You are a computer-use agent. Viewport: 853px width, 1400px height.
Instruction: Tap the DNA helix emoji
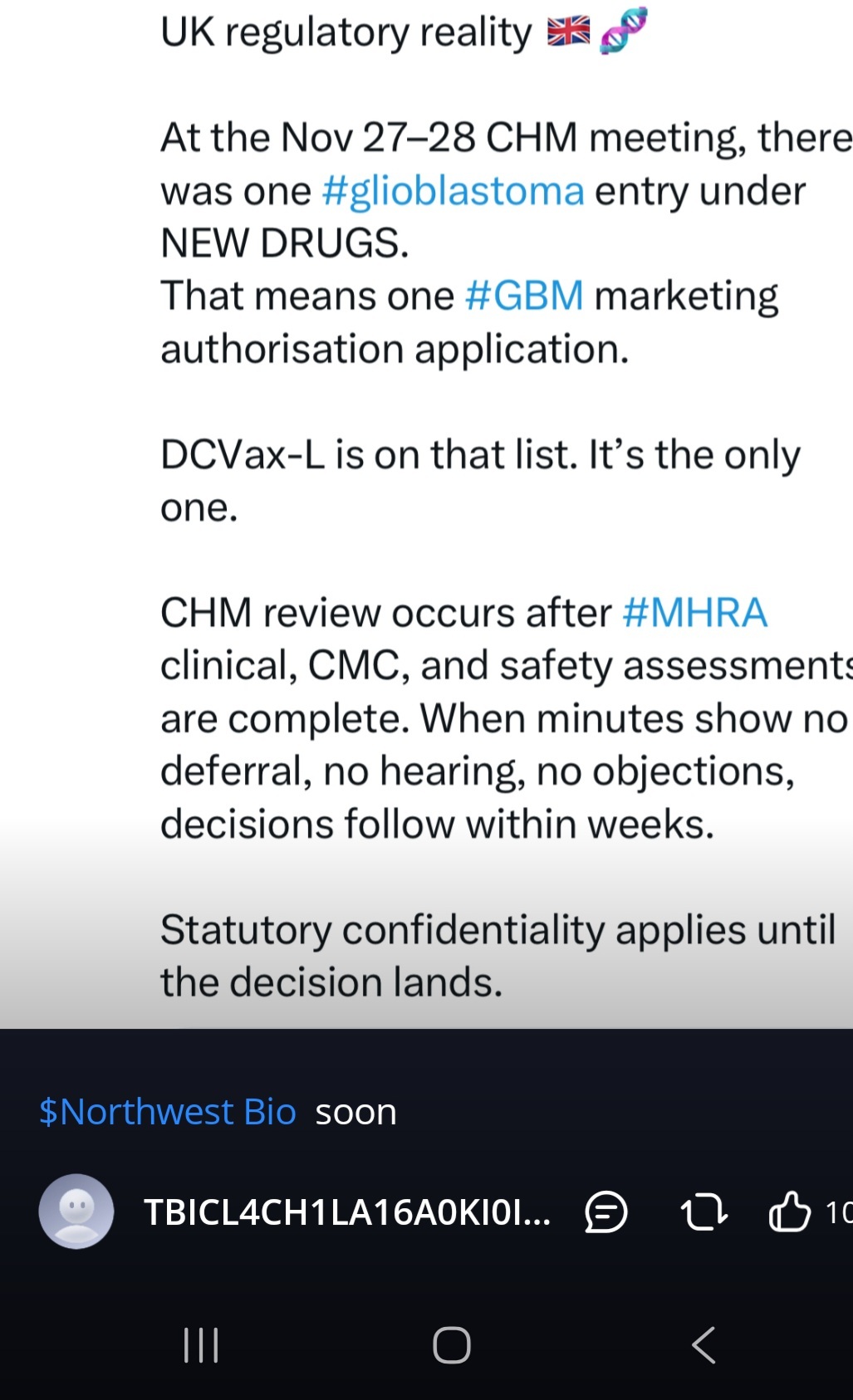(623, 31)
